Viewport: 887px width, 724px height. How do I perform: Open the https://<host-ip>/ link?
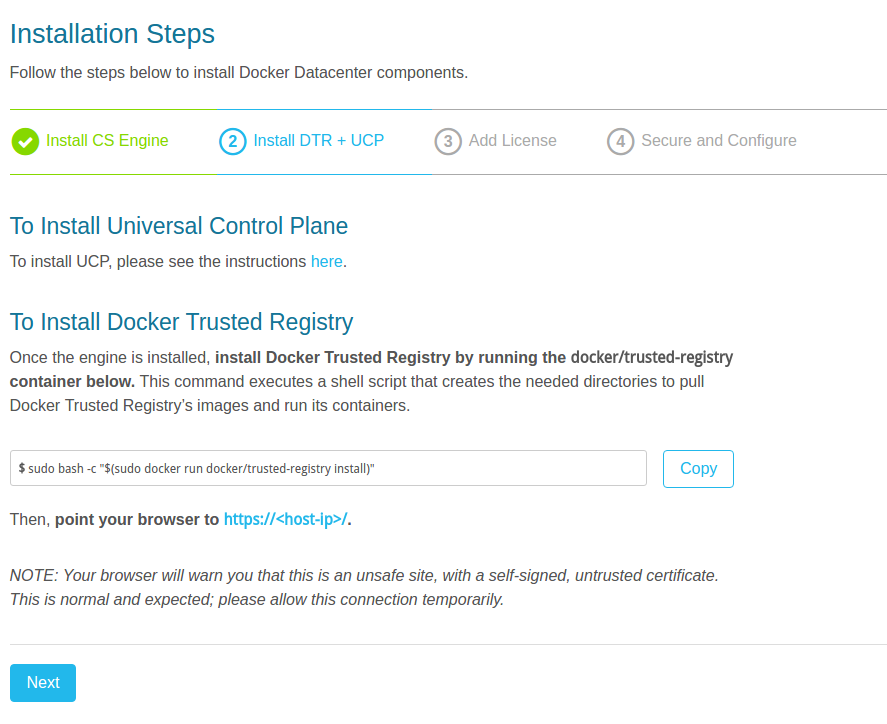click(x=286, y=520)
